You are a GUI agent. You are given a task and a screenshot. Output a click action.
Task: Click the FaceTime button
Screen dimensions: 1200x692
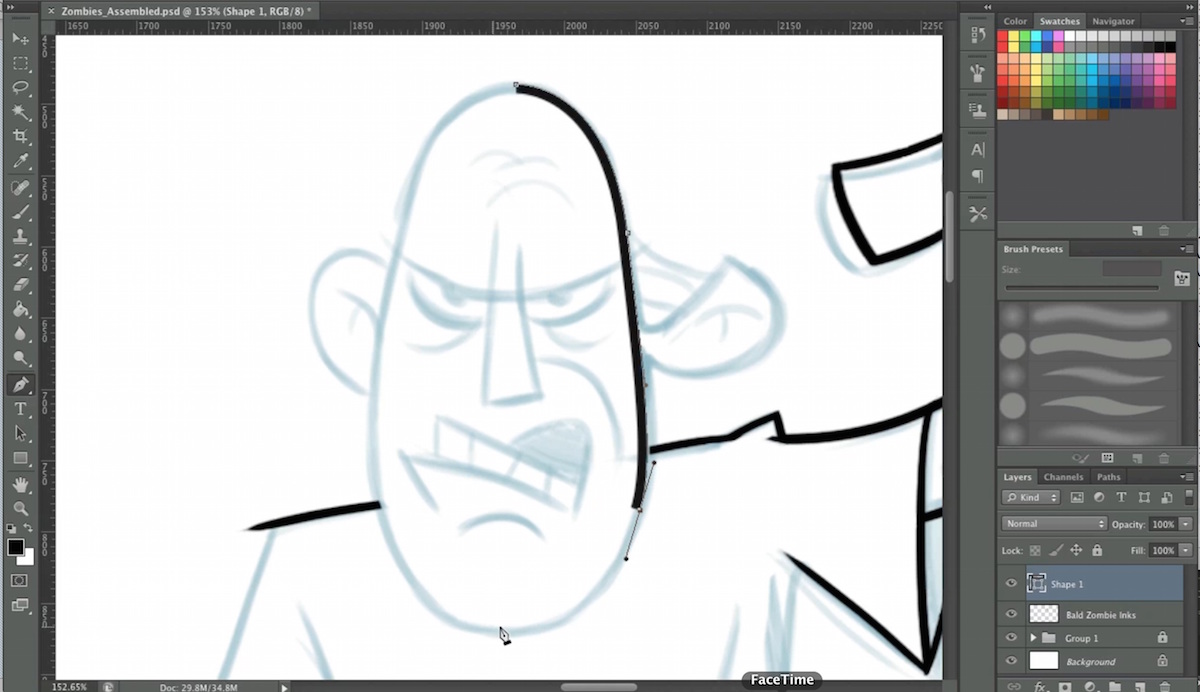[x=781, y=679]
